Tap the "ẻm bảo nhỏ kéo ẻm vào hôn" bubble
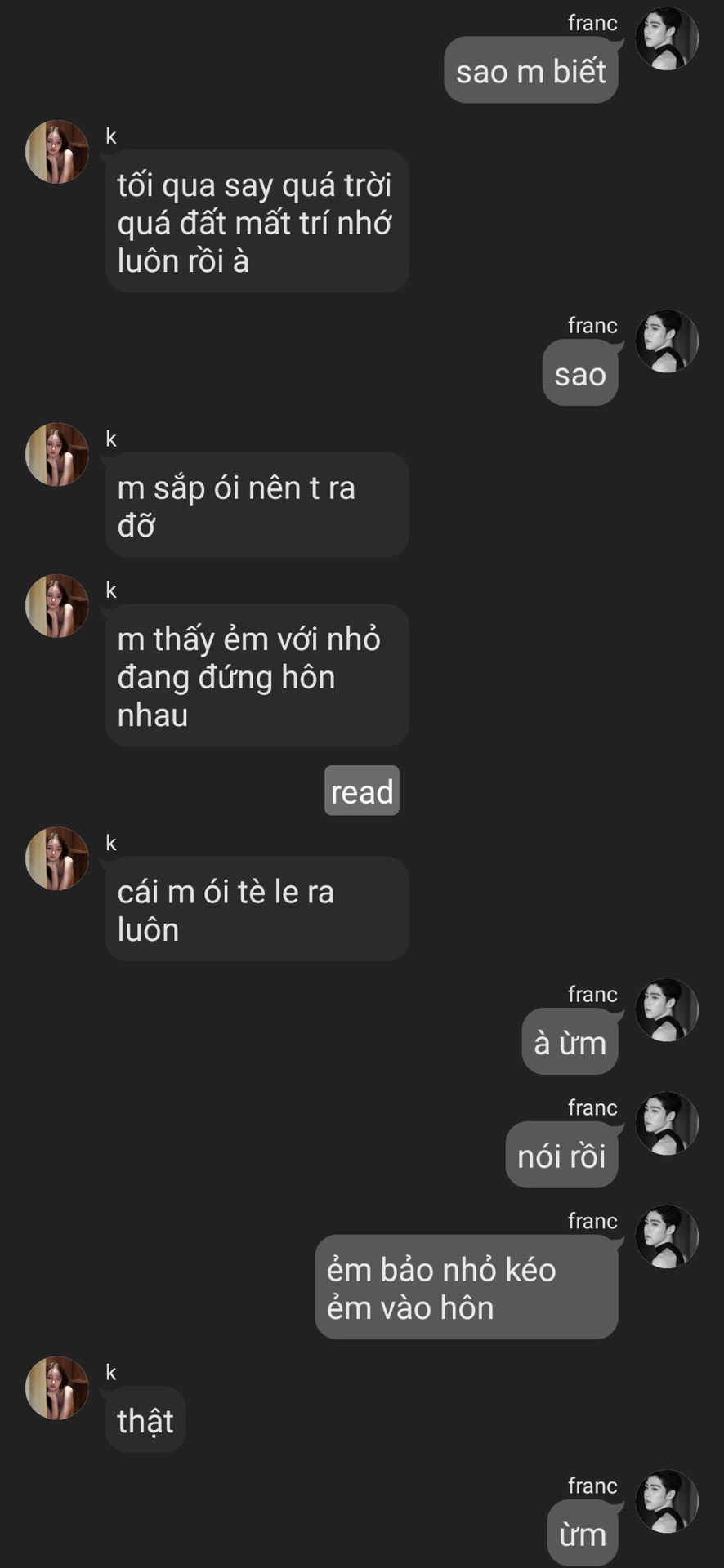The height and width of the screenshot is (1568, 724). click(467, 1287)
